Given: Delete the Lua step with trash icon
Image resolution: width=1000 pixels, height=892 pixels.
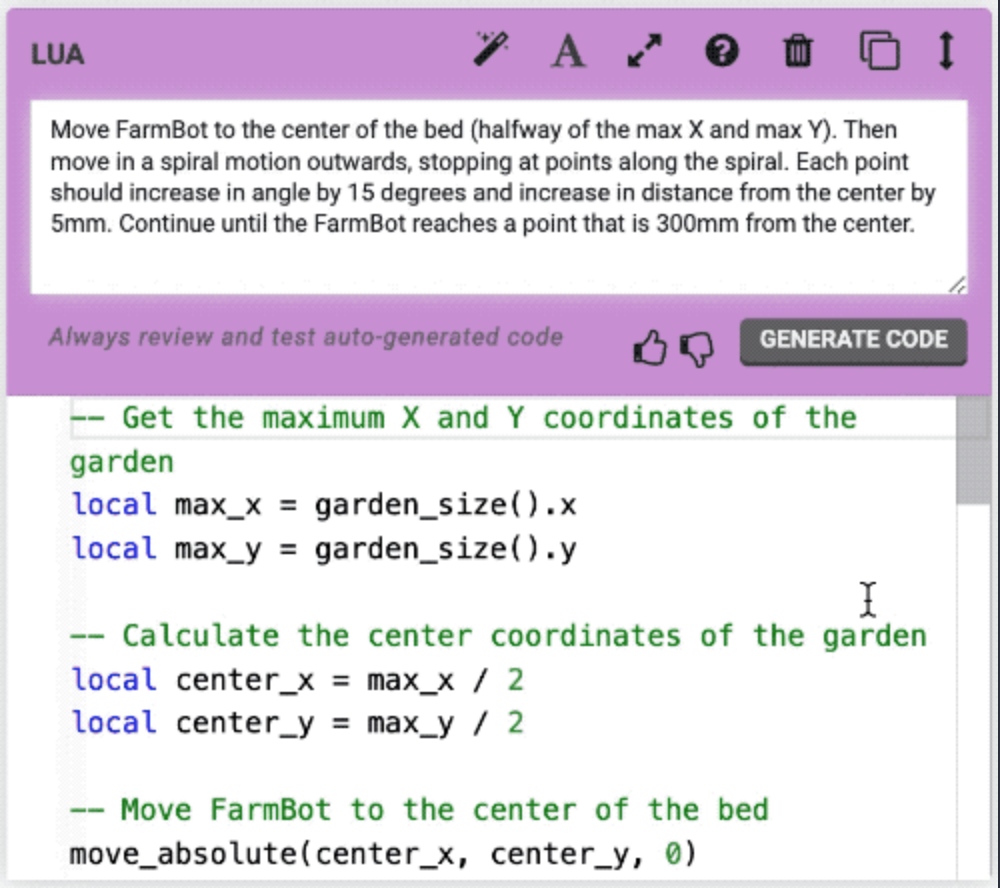Looking at the screenshot, I should point(798,50).
